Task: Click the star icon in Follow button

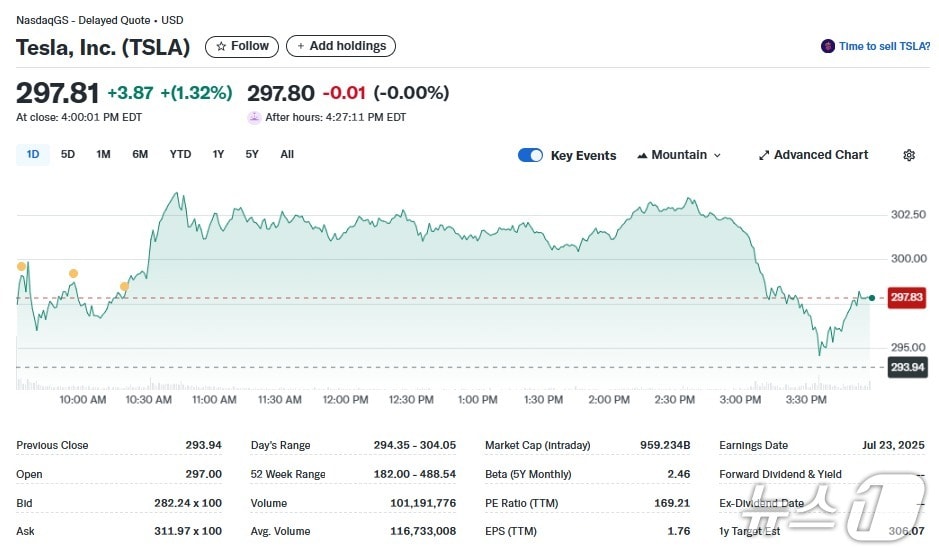Action: [221, 46]
